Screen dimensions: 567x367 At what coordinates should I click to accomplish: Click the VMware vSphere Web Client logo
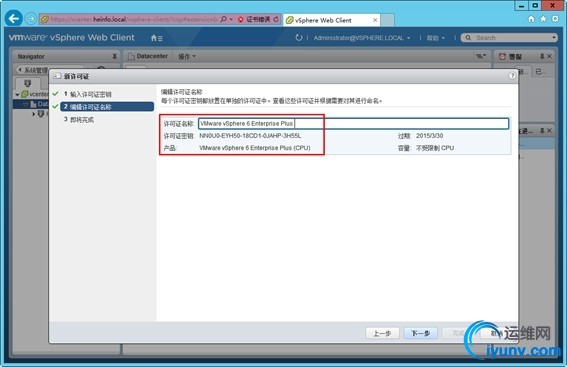[x=71, y=38]
